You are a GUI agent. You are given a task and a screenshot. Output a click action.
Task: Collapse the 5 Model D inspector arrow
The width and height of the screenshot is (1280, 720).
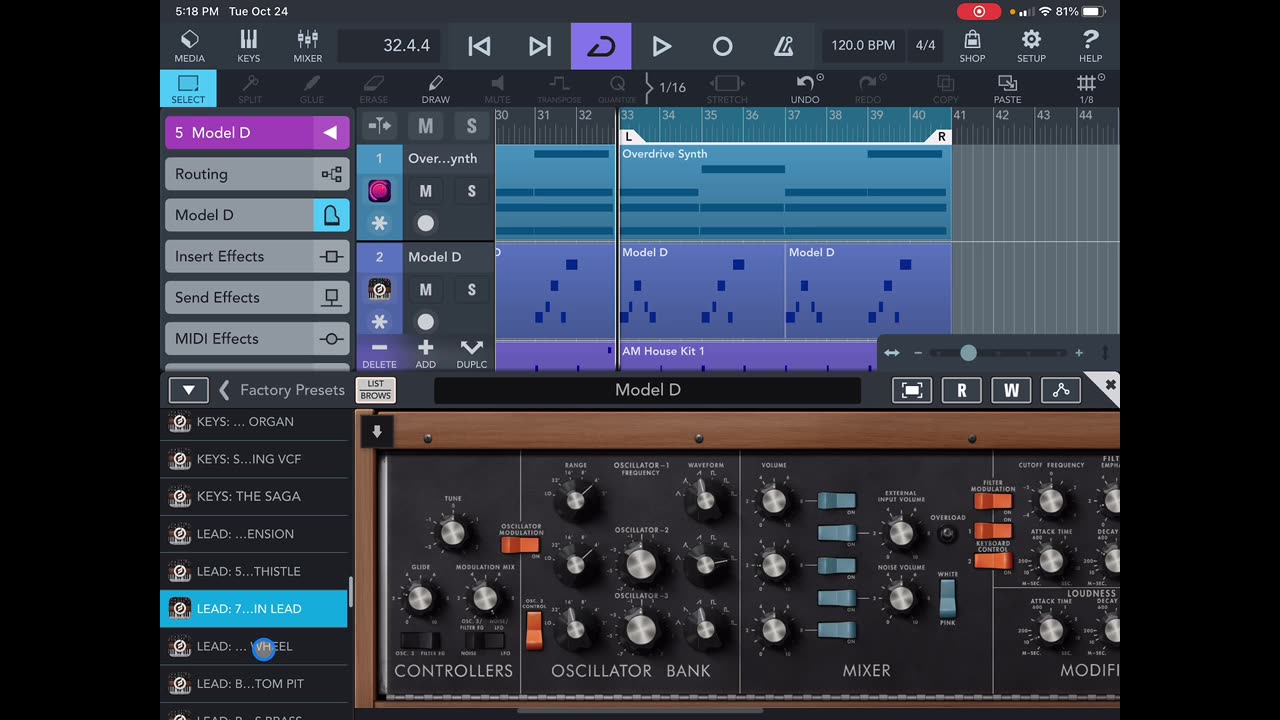329,133
